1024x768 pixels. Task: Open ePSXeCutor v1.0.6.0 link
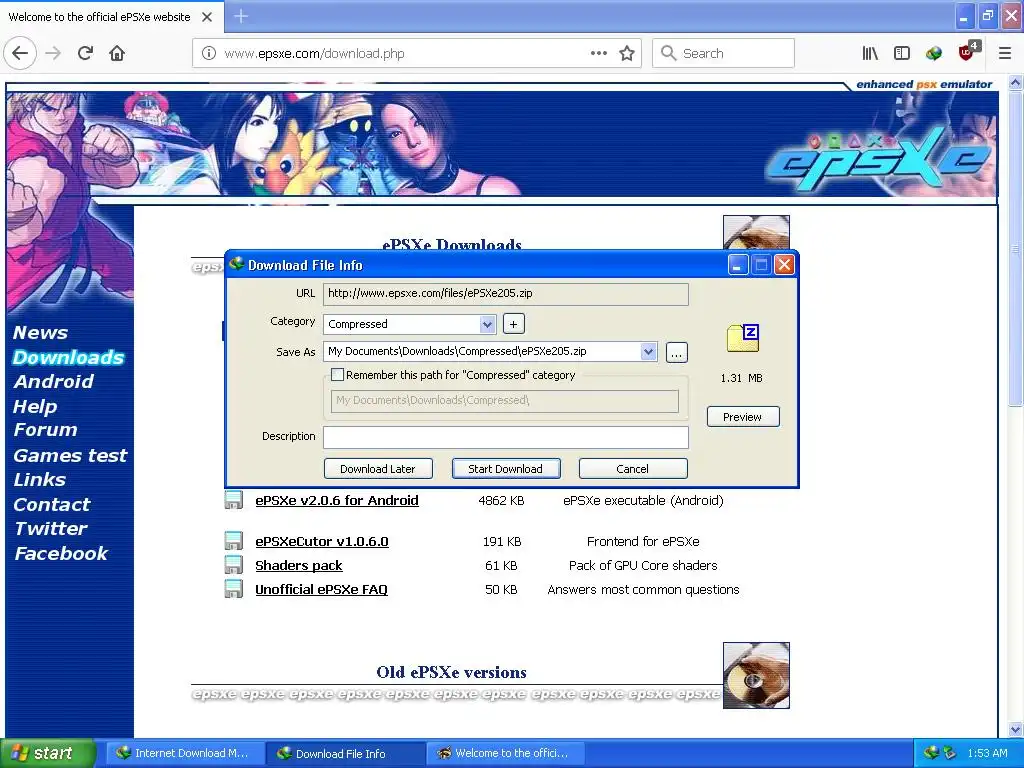[322, 541]
